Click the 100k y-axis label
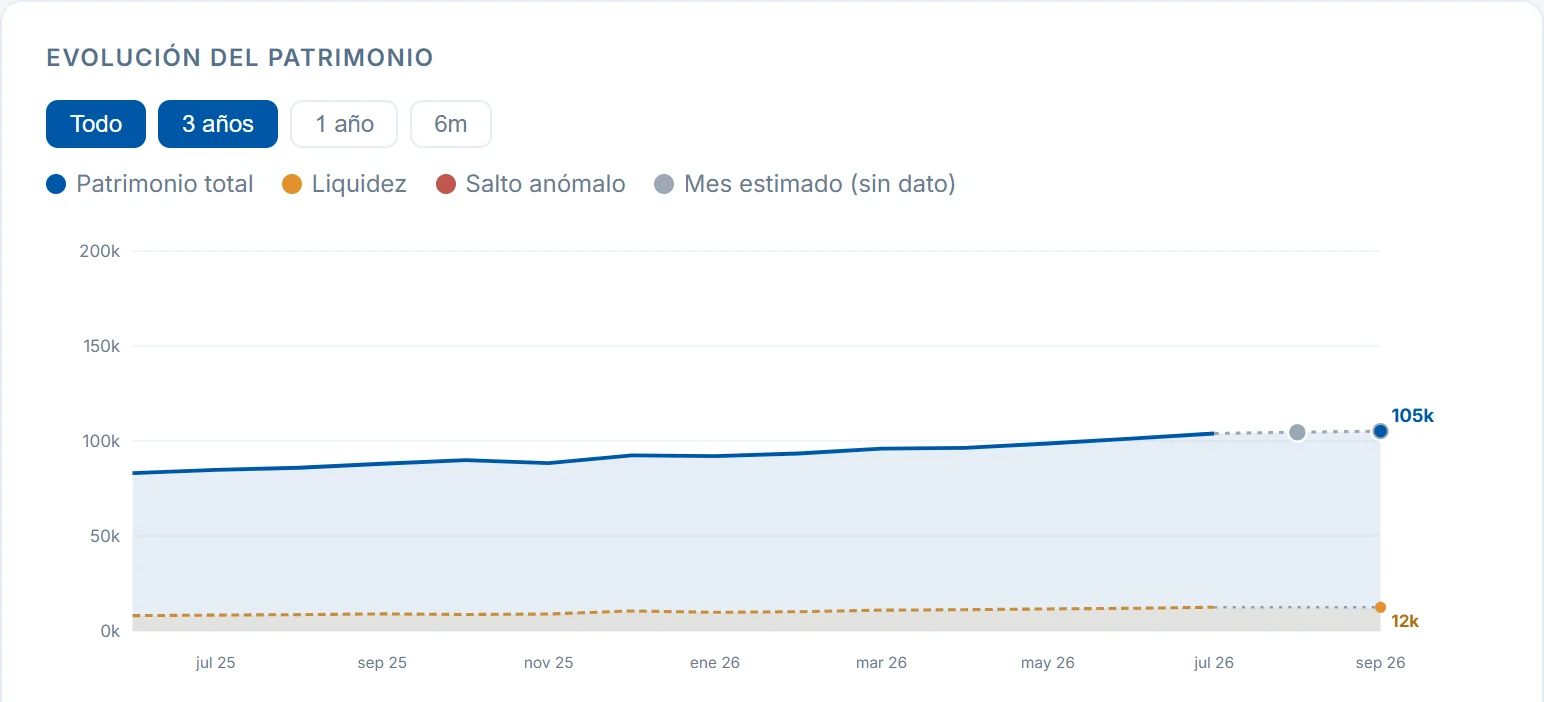Image resolution: width=1544 pixels, height=702 pixels. pos(100,441)
